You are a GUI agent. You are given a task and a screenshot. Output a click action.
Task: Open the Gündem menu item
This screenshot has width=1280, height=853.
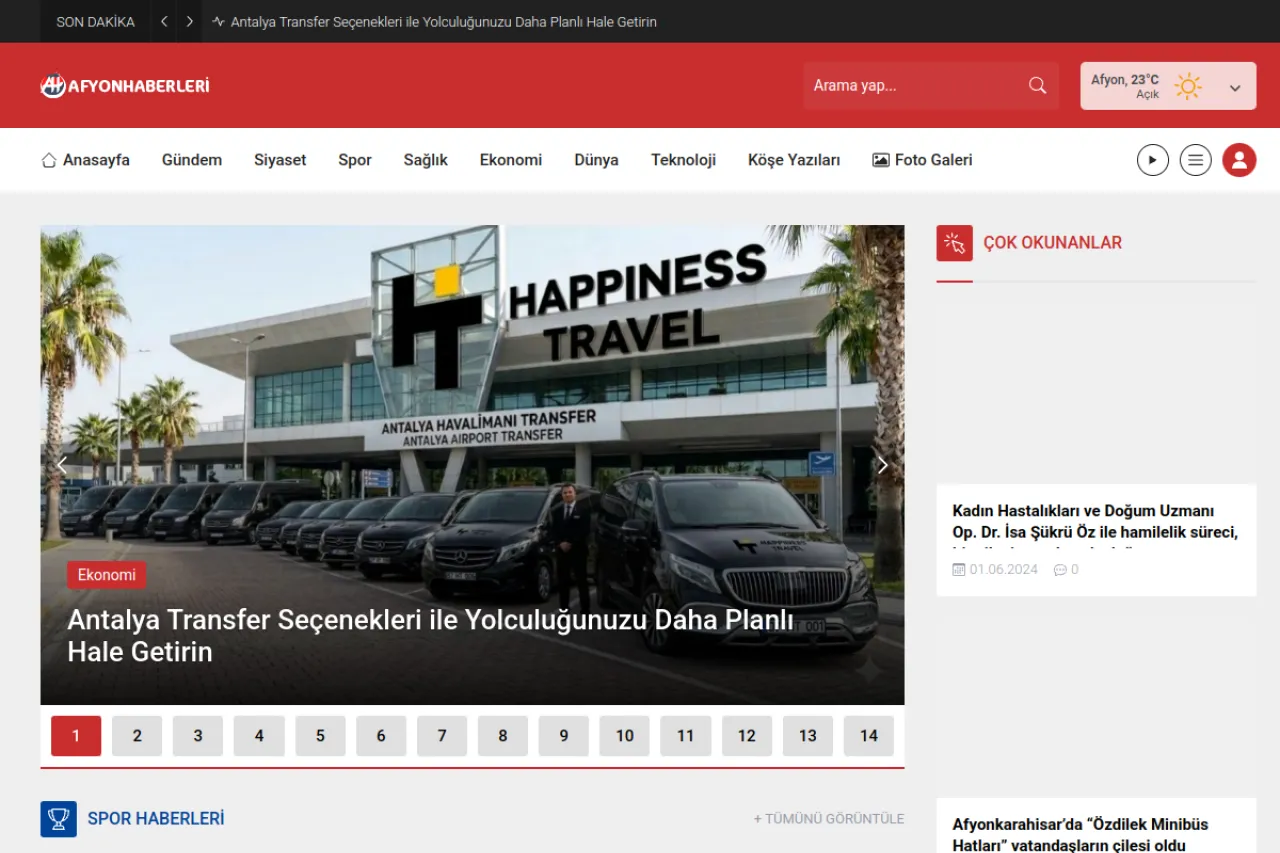192,160
